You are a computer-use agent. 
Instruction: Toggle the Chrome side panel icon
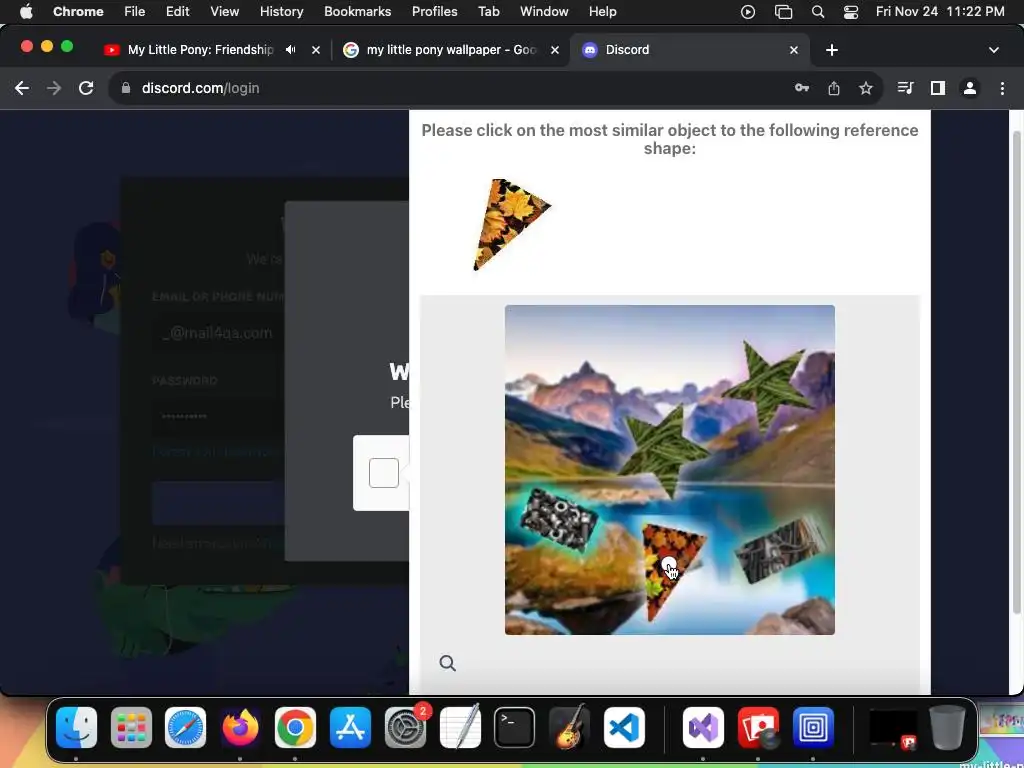(x=938, y=88)
